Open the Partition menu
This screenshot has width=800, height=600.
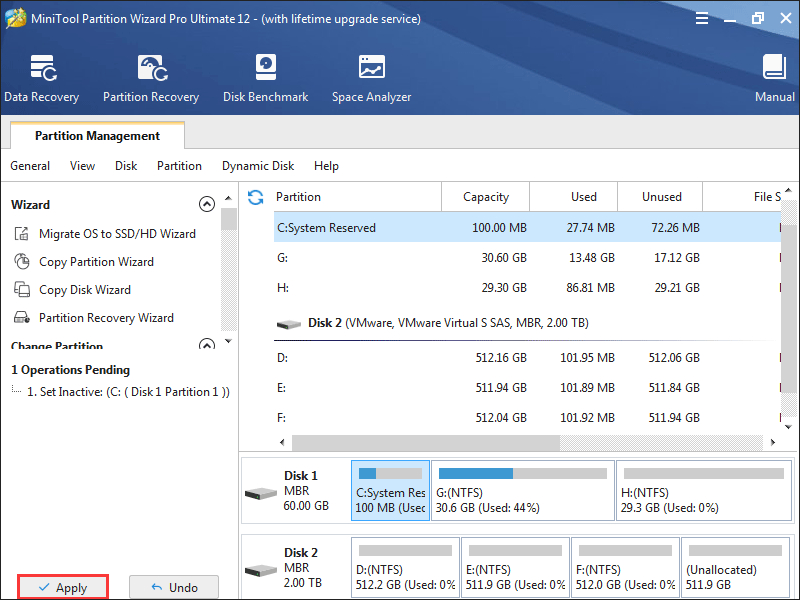click(x=179, y=166)
